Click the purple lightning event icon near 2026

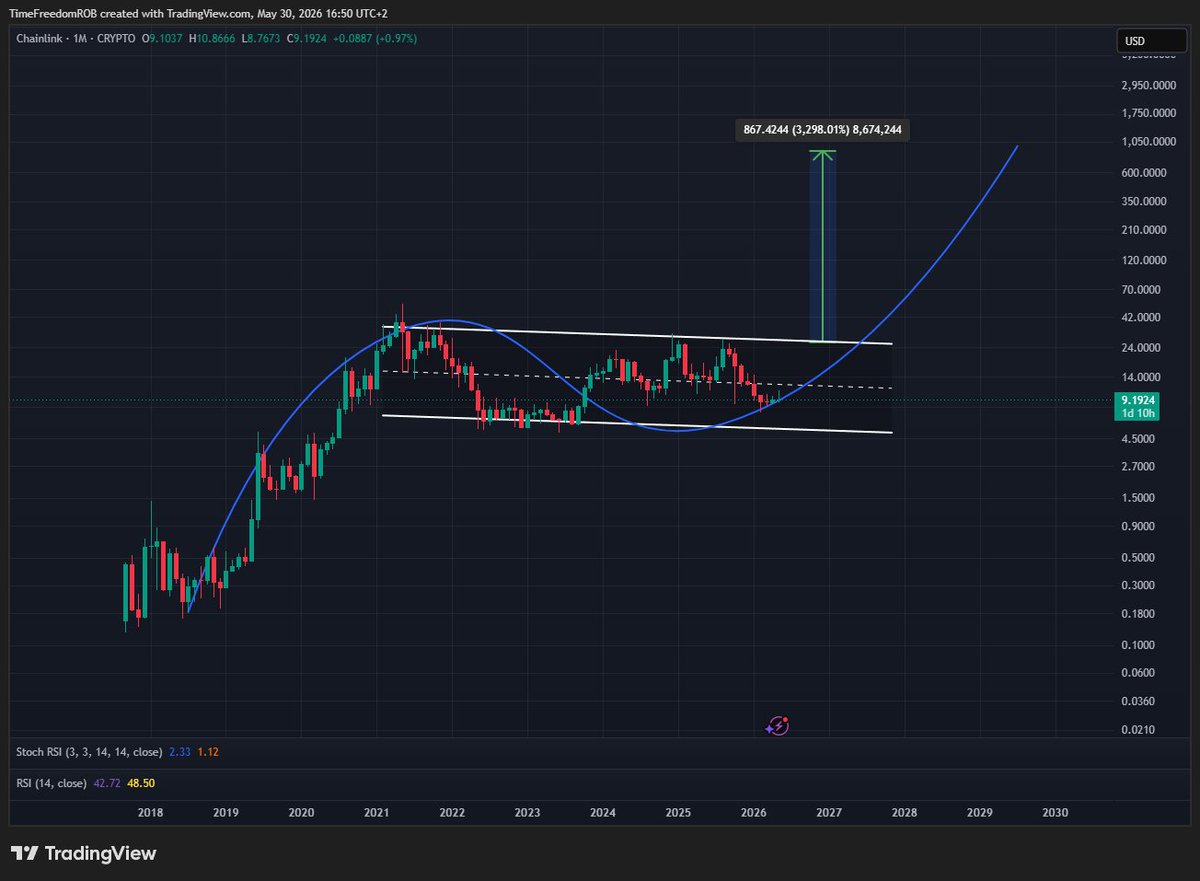tap(778, 727)
